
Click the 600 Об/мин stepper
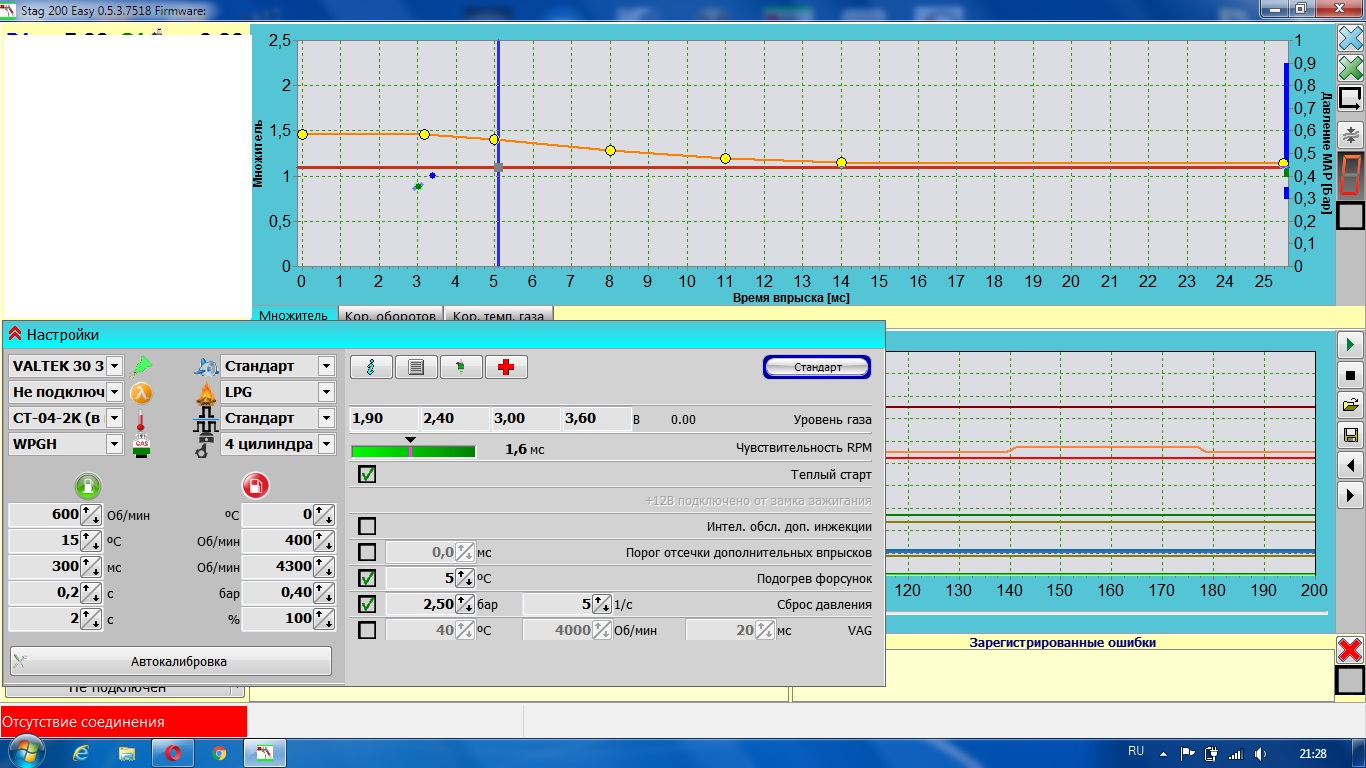91,515
